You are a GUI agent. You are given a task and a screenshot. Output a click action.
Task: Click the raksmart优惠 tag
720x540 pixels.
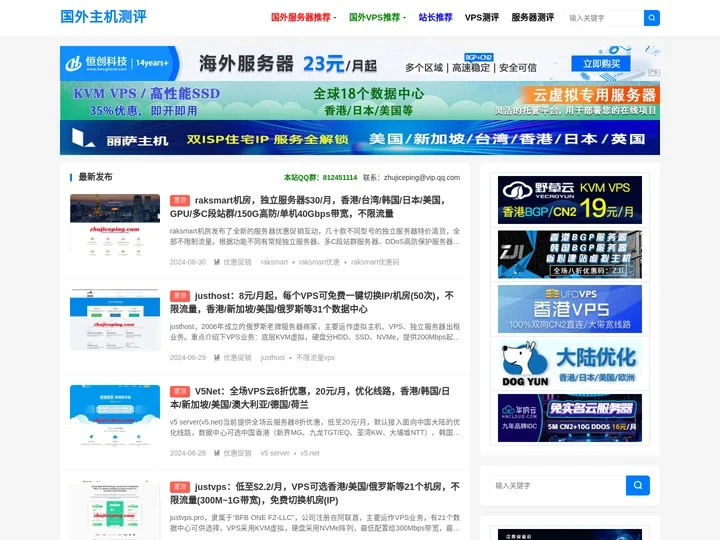pyautogui.click(x=319, y=262)
